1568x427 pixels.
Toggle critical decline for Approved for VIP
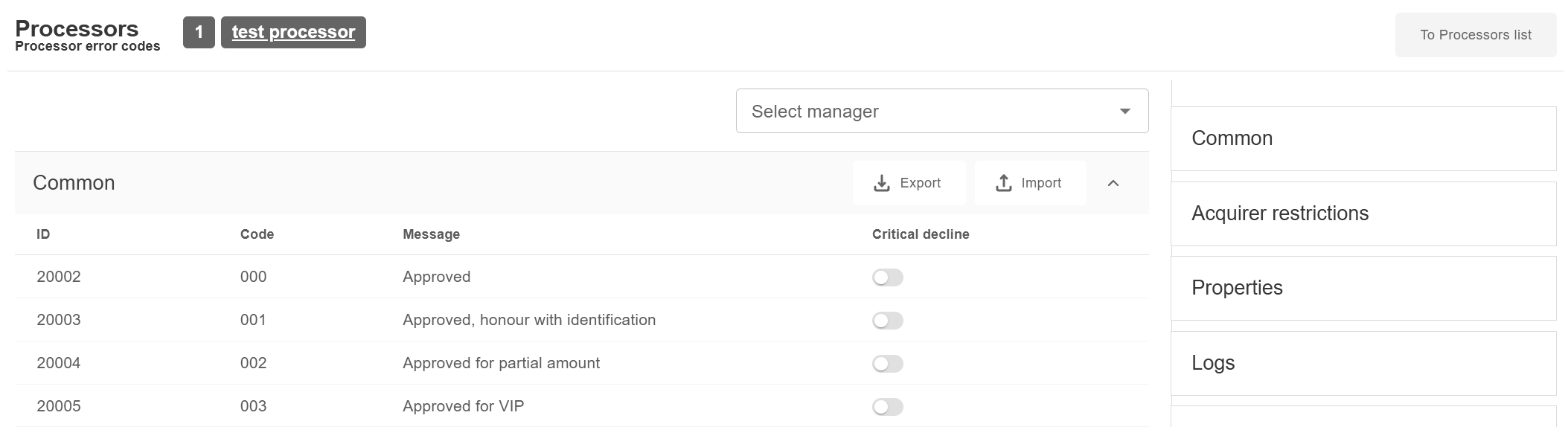(x=888, y=407)
